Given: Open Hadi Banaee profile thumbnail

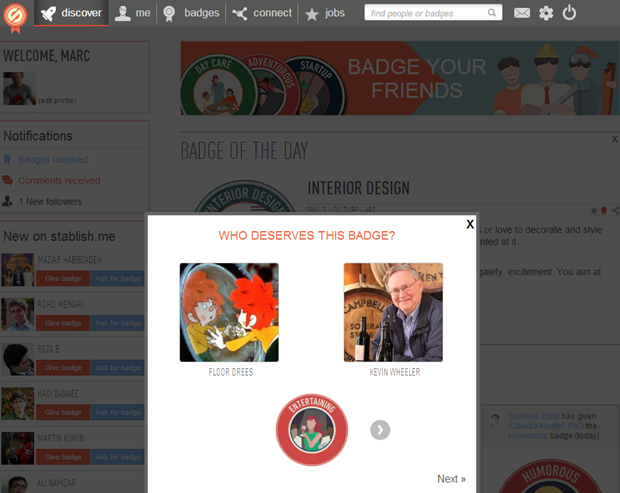Looking at the screenshot, I should pyautogui.click(x=17, y=404).
